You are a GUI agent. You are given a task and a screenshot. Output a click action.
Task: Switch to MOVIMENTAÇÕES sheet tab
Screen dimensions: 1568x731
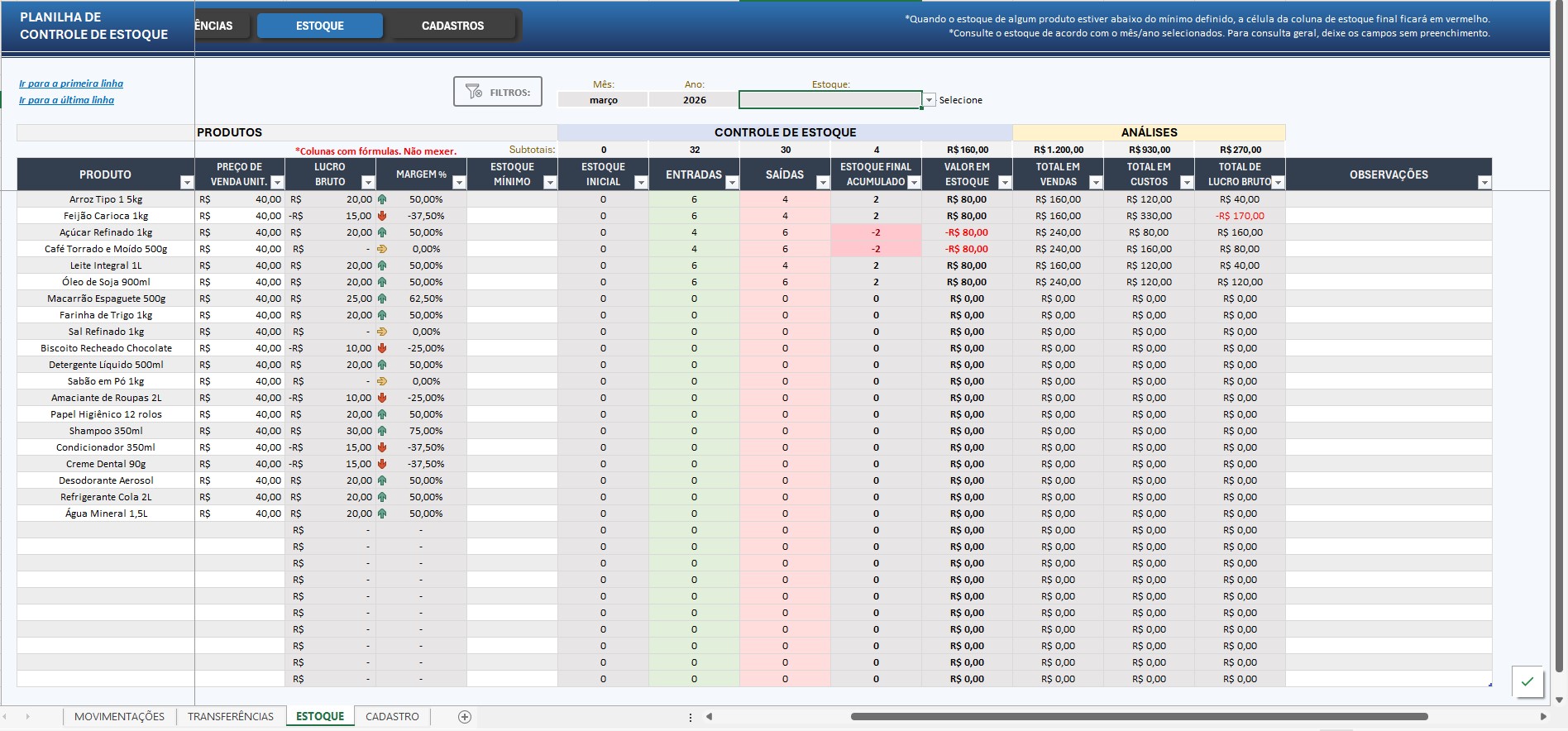[x=119, y=717]
